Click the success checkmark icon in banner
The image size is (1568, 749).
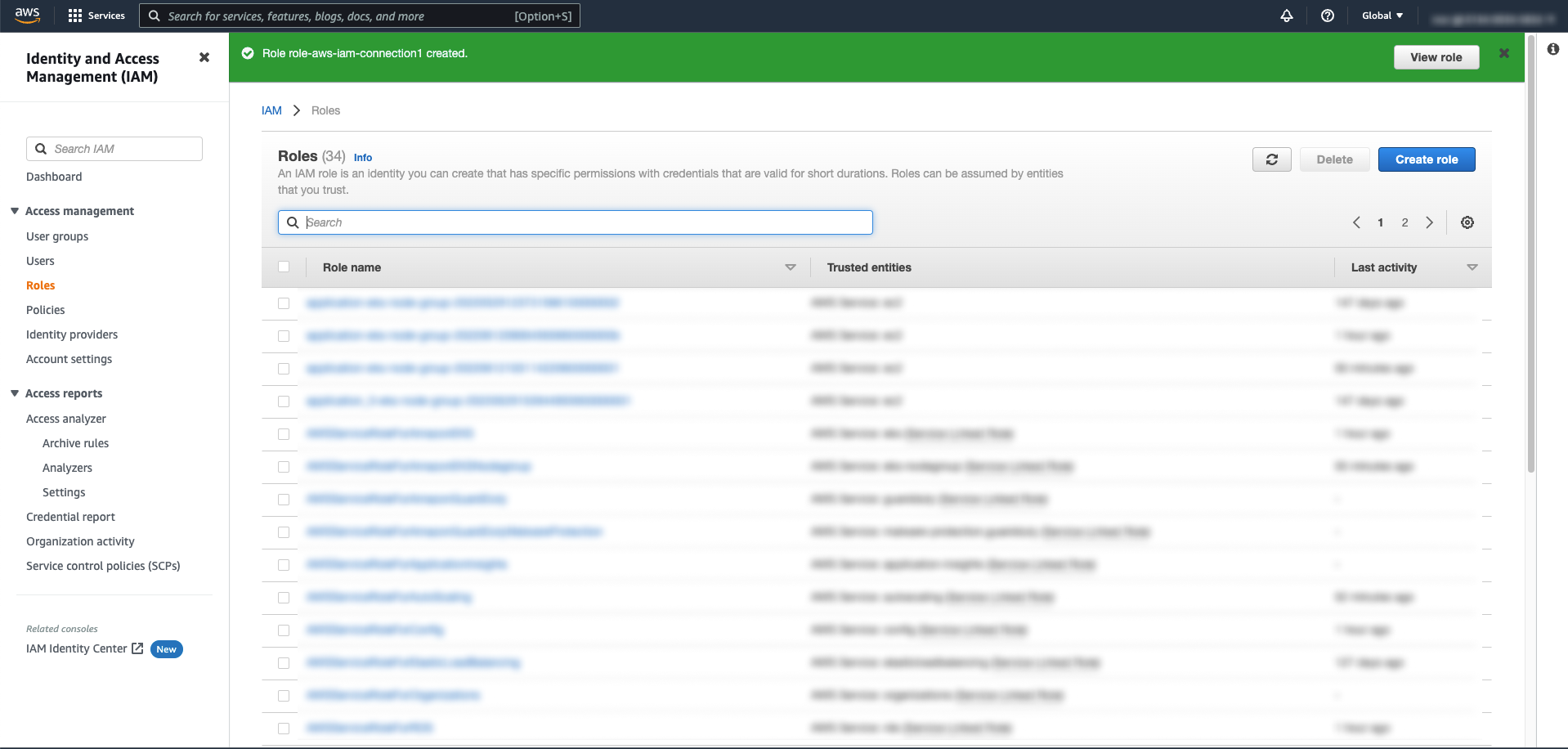[x=248, y=53]
